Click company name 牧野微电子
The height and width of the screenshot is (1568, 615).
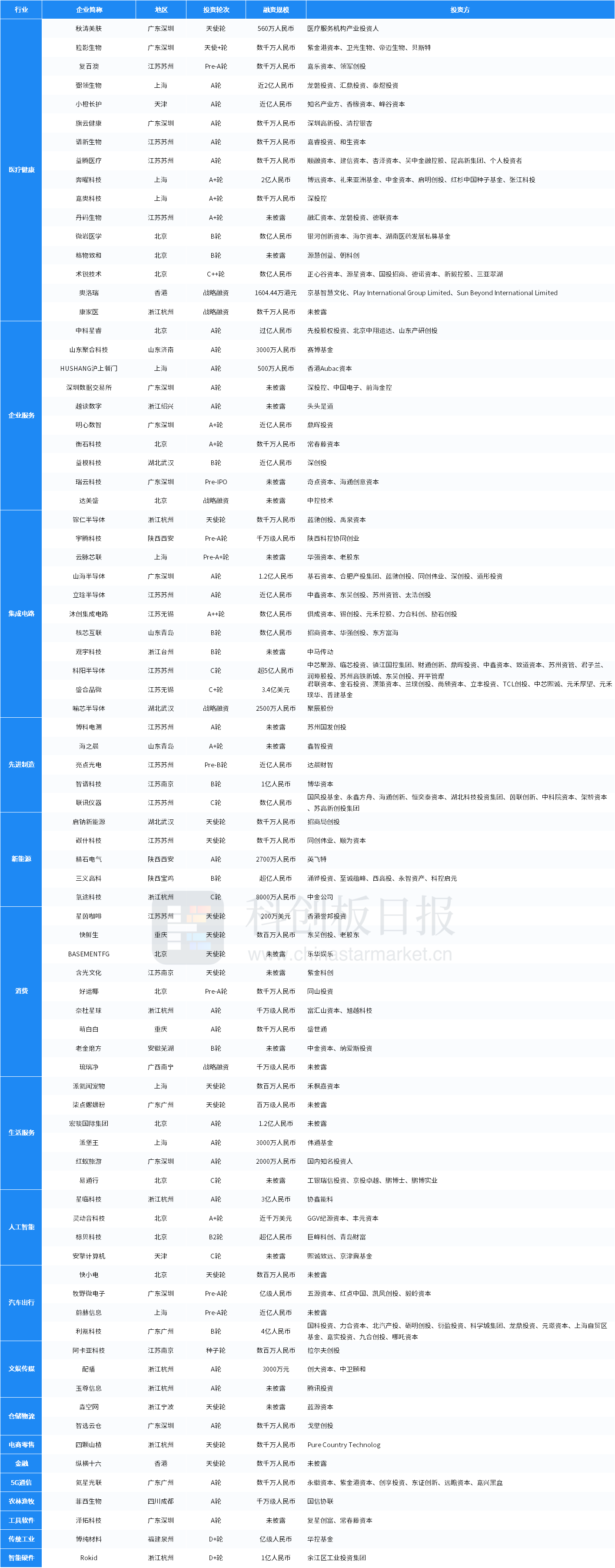pos(89,1293)
